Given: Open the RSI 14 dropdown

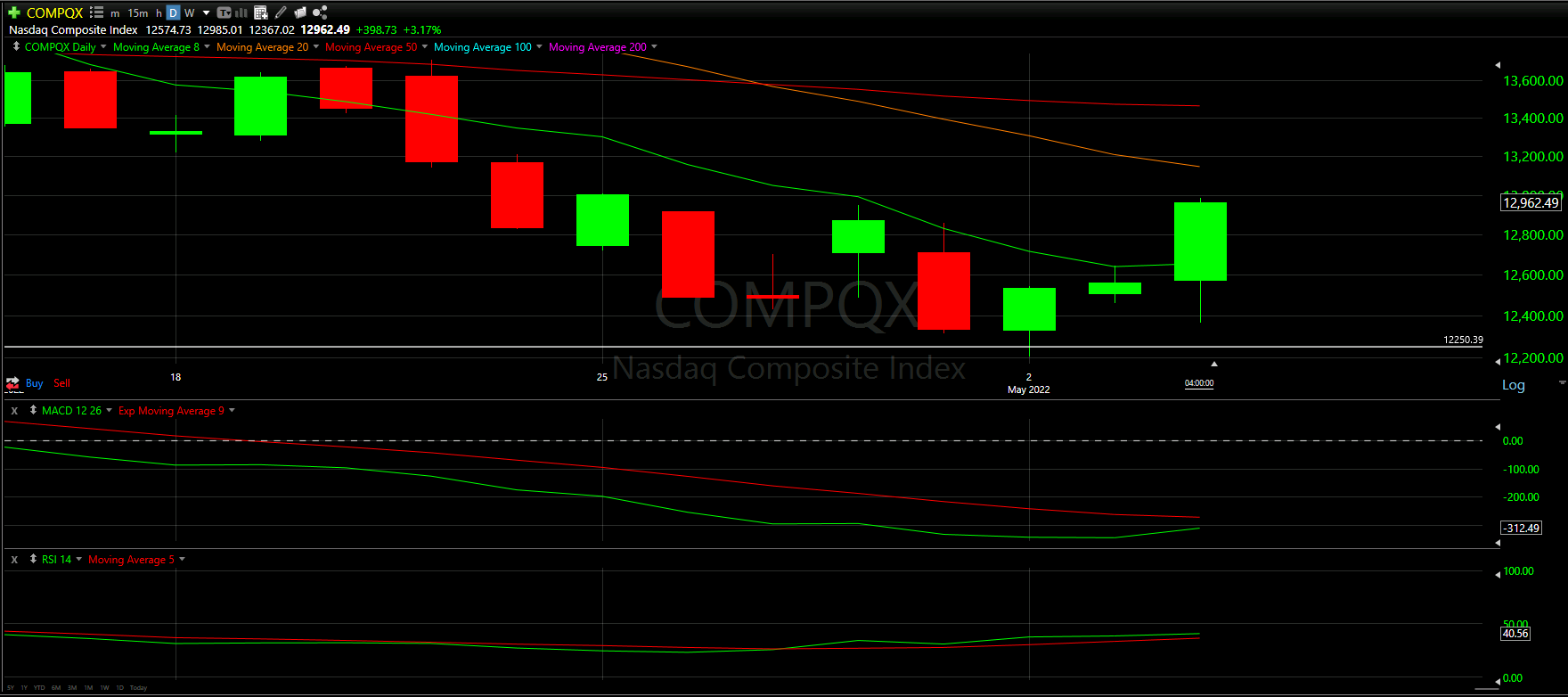Looking at the screenshot, I should (x=78, y=559).
